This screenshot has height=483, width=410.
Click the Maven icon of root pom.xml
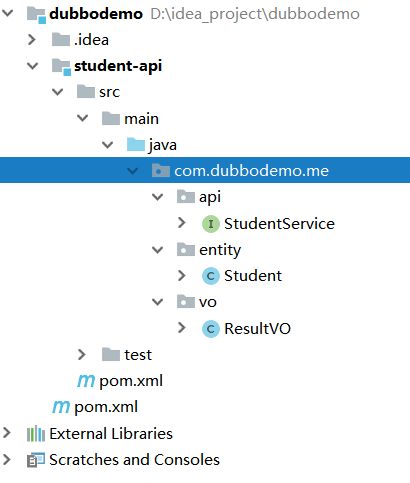[61, 407]
